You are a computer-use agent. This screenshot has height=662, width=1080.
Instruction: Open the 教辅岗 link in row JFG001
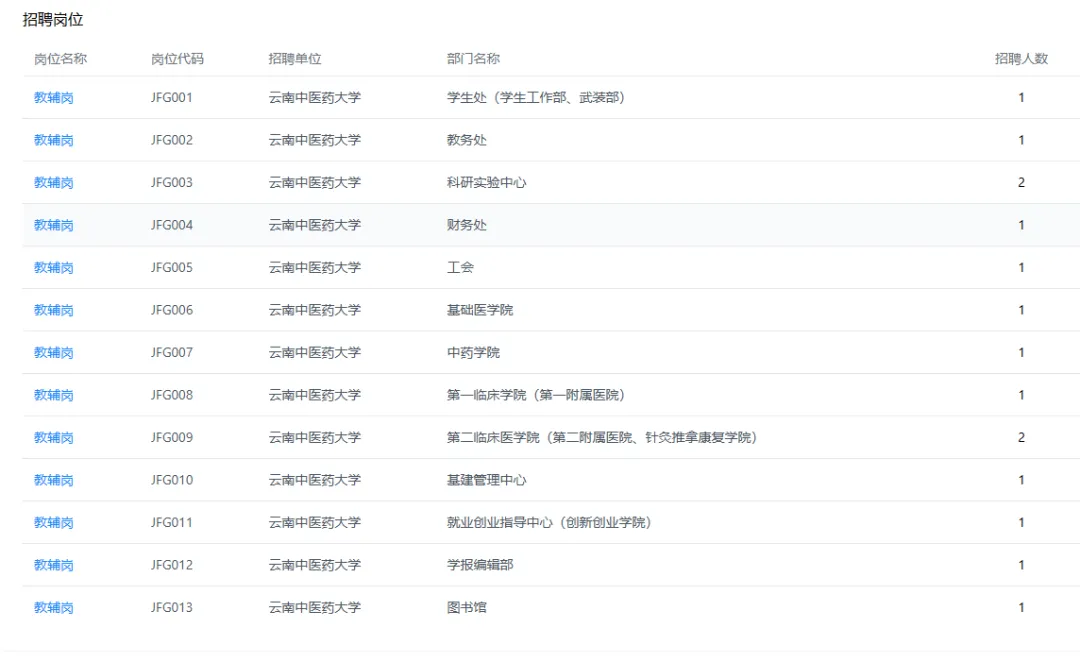click(x=54, y=98)
